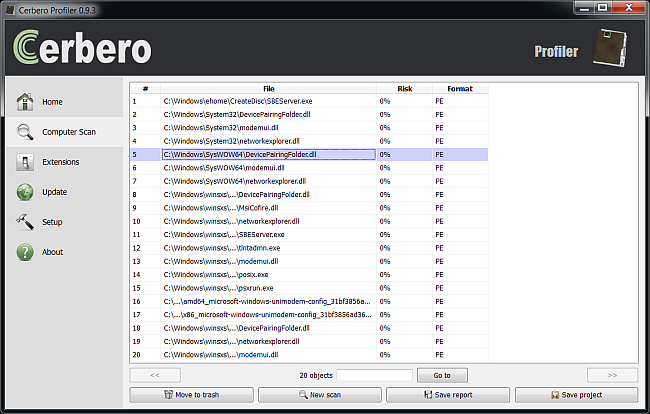This screenshot has height=414, width=650.
Task: Sort by the Format column header
Action: 460,88
